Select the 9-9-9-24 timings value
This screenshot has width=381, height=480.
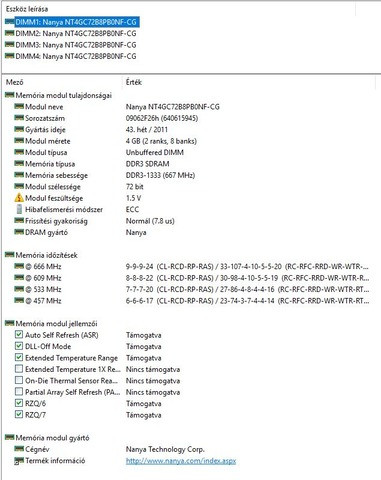coord(247,266)
